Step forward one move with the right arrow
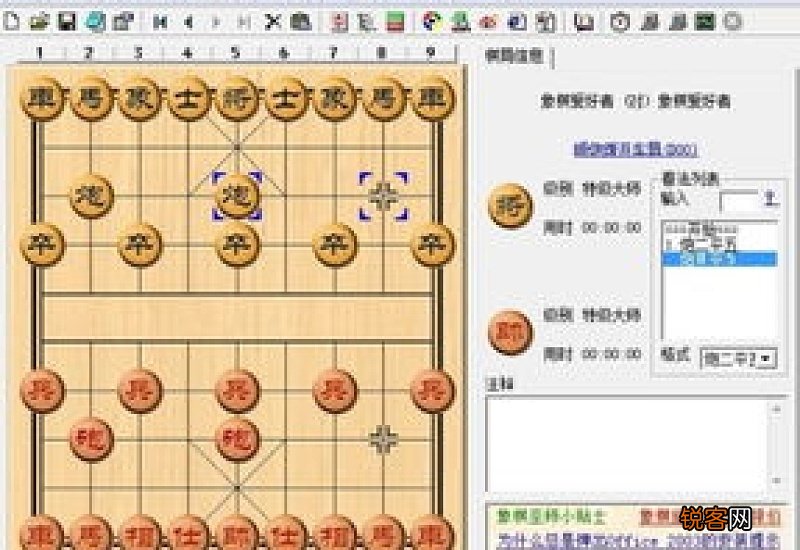The image size is (800, 550). pyautogui.click(x=216, y=22)
